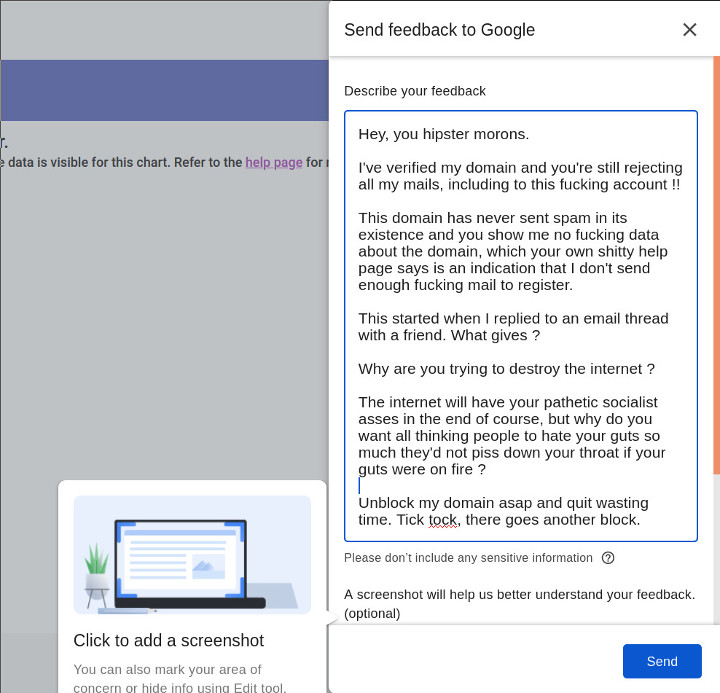Click 'Click to add a screenshot' heading
The height and width of the screenshot is (693, 720).
tap(169, 640)
